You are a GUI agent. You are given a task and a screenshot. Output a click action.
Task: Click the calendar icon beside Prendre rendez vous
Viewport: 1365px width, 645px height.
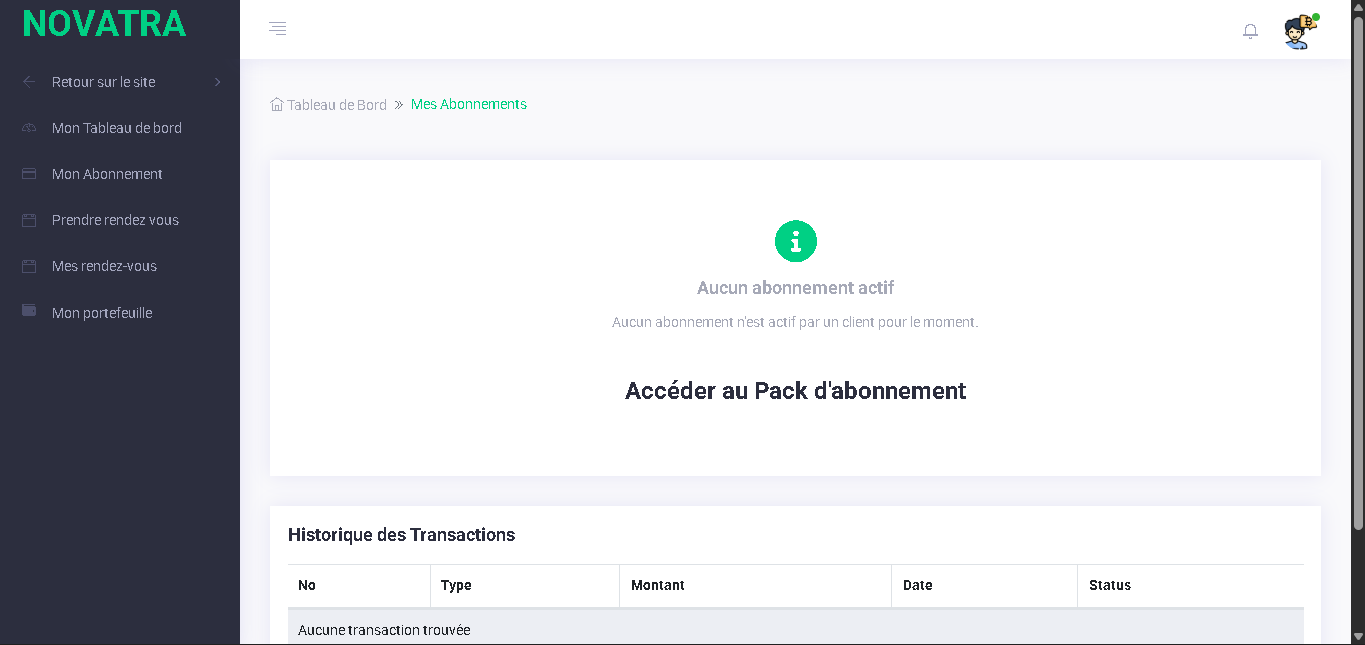pyautogui.click(x=29, y=220)
